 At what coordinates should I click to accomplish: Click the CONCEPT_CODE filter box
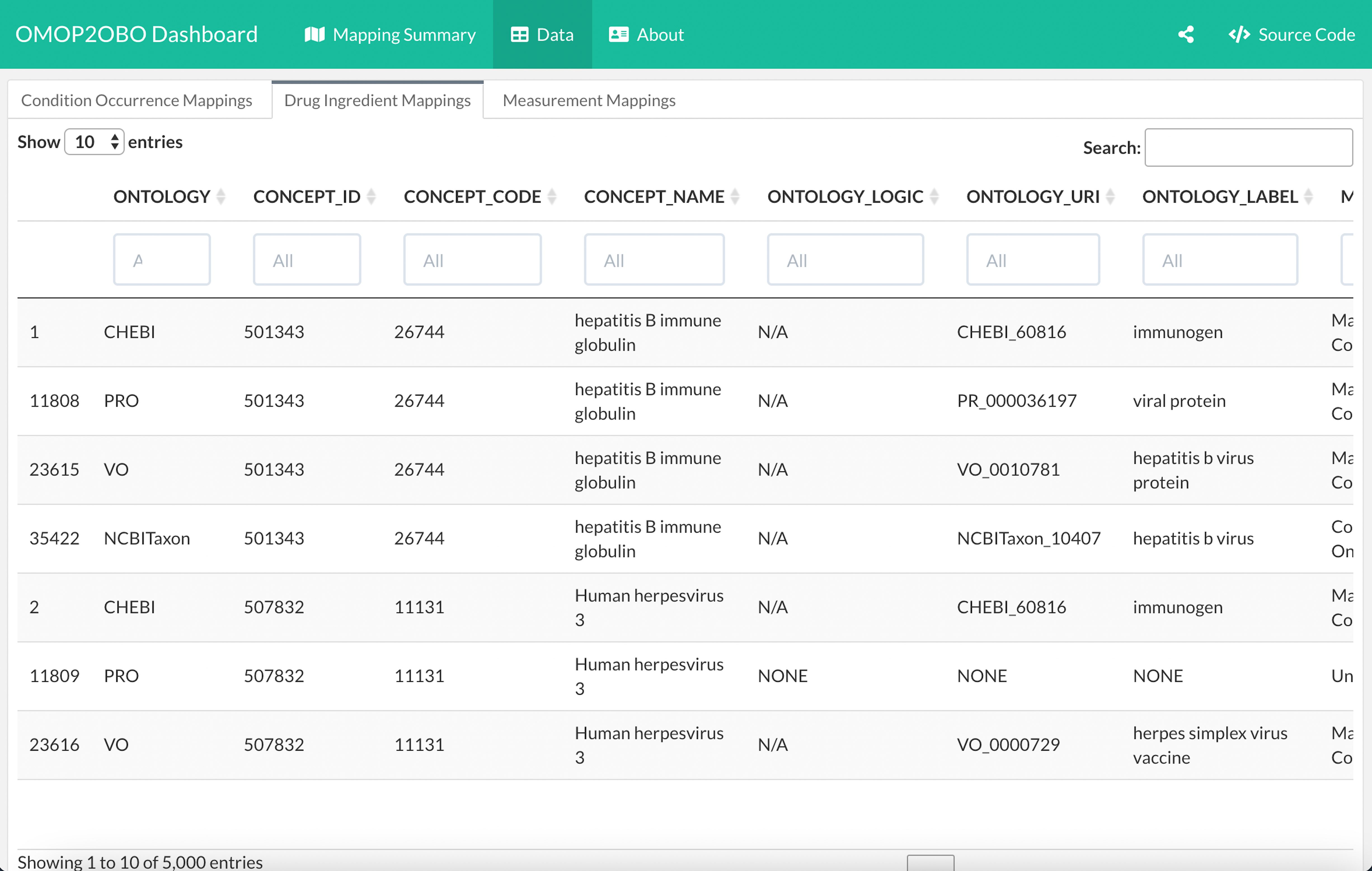(472, 260)
